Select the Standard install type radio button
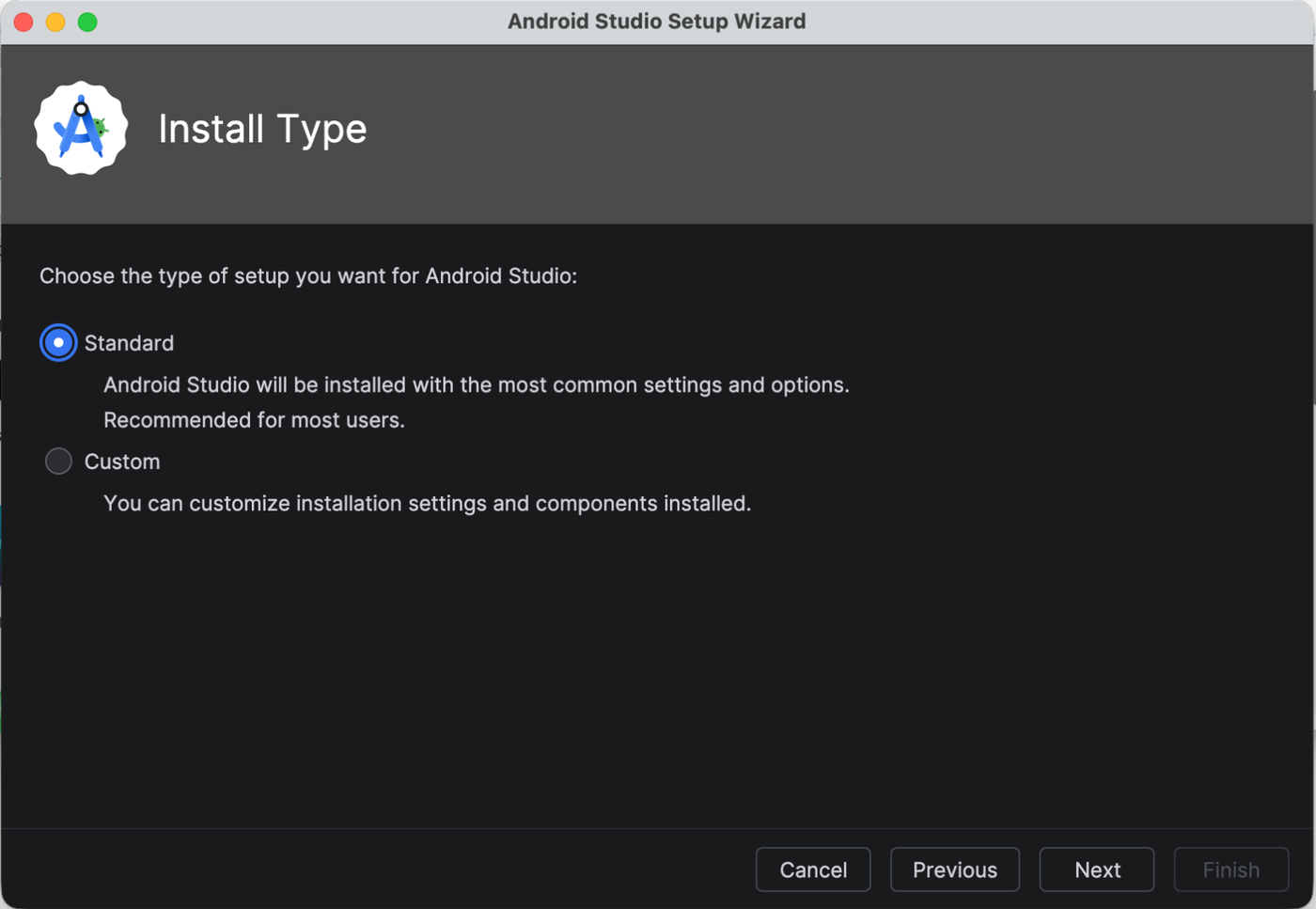The width and height of the screenshot is (1316, 909). click(58, 343)
